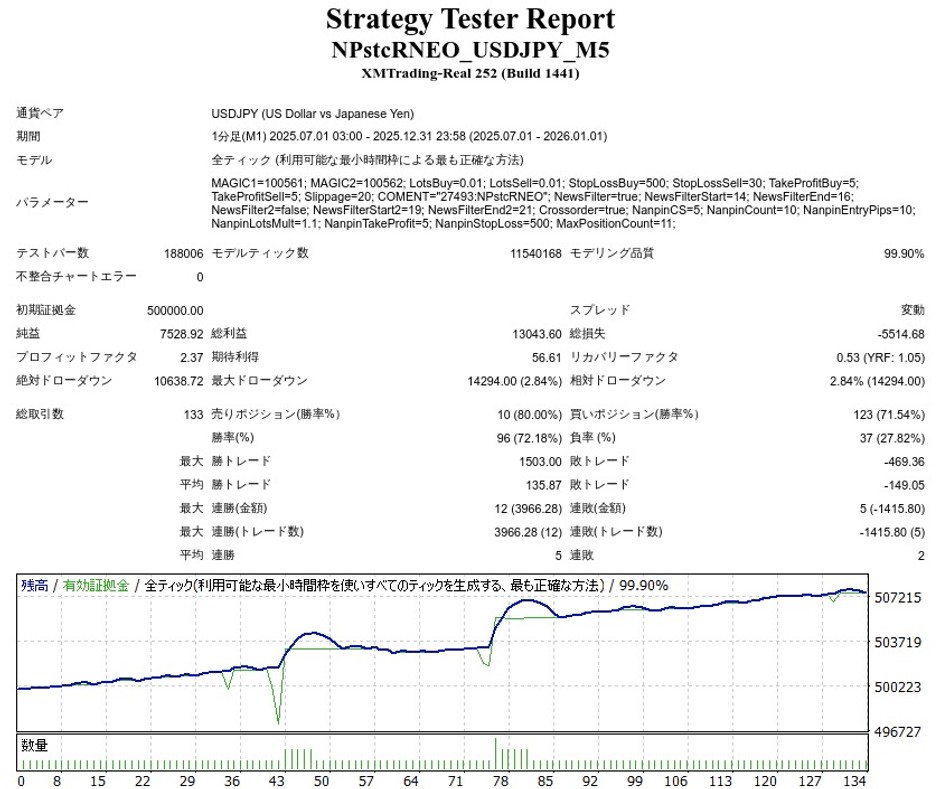Click the 純益 value 7528.92
This screenshot has height=789, width=940.
(x=182, y=334)
